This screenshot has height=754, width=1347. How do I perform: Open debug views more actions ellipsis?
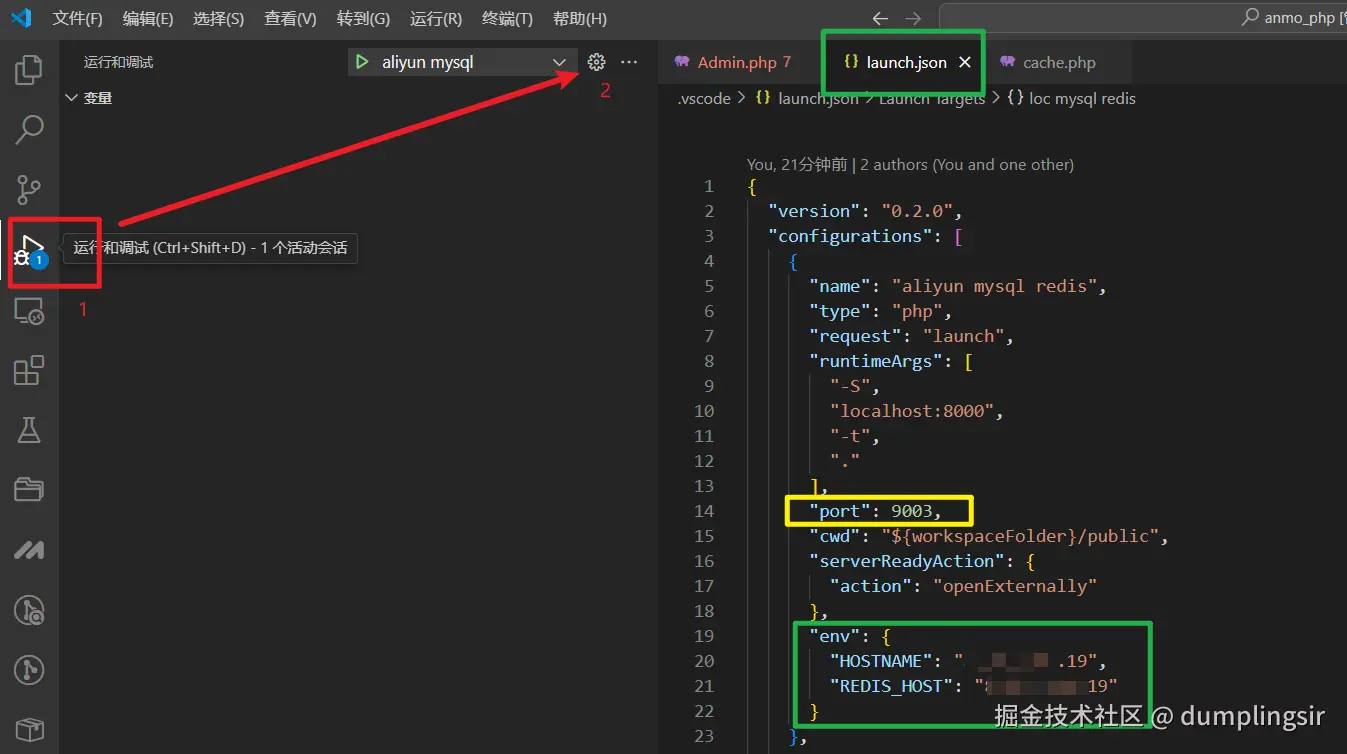[629, 62]
